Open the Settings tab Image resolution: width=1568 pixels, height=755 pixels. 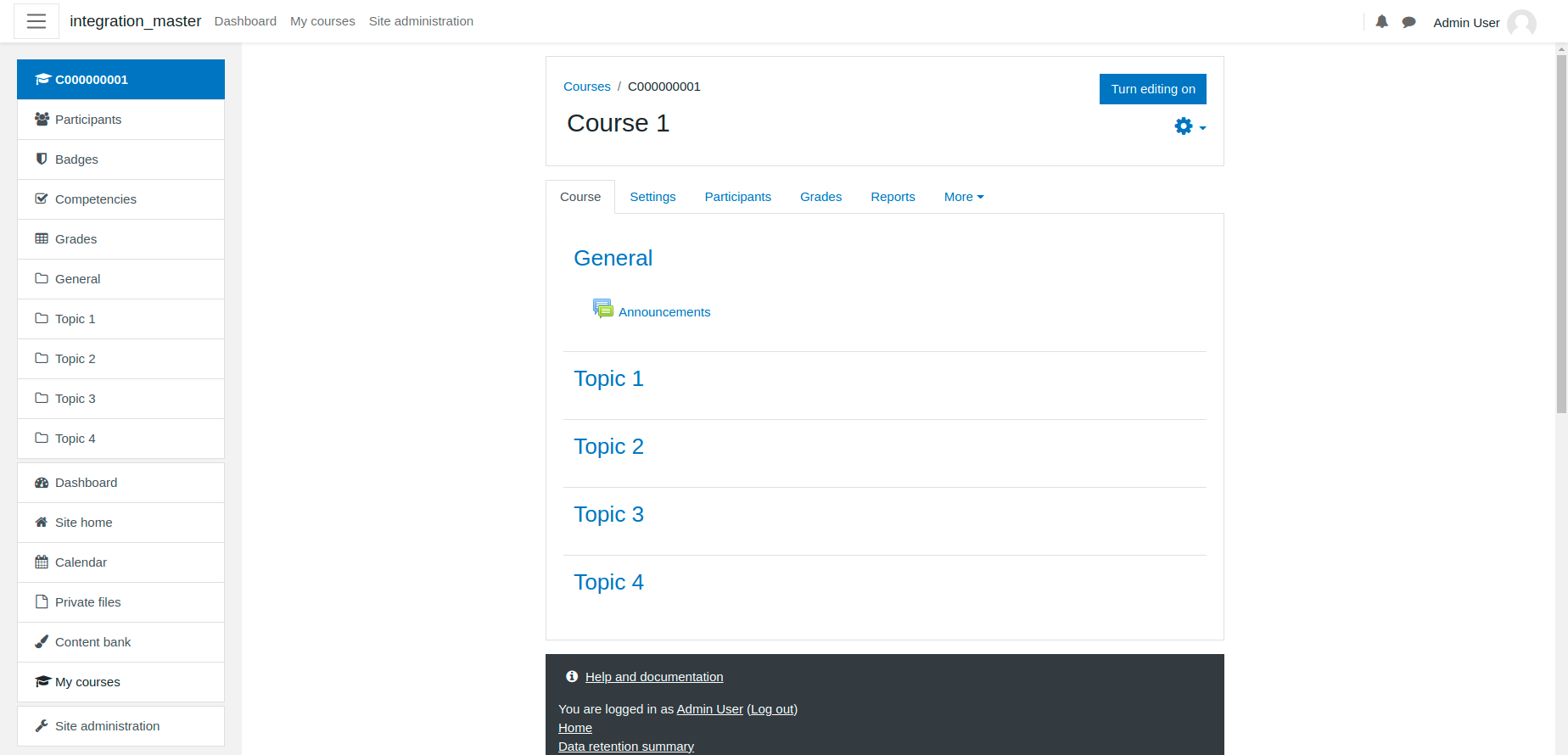(x=652, y=197)
